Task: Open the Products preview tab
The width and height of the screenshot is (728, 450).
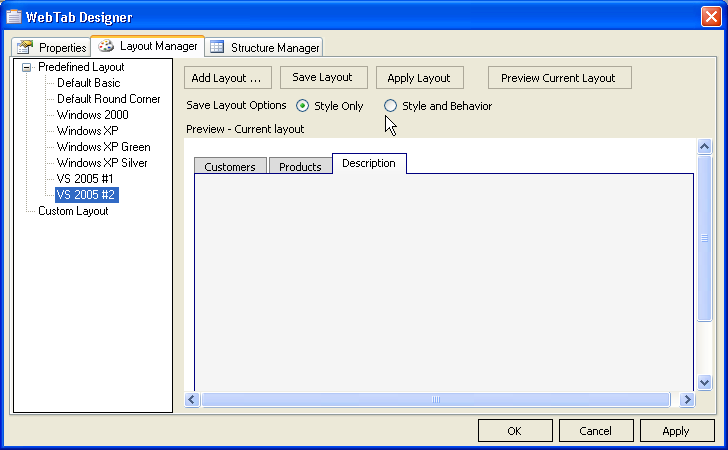Action: pos(300,167)
